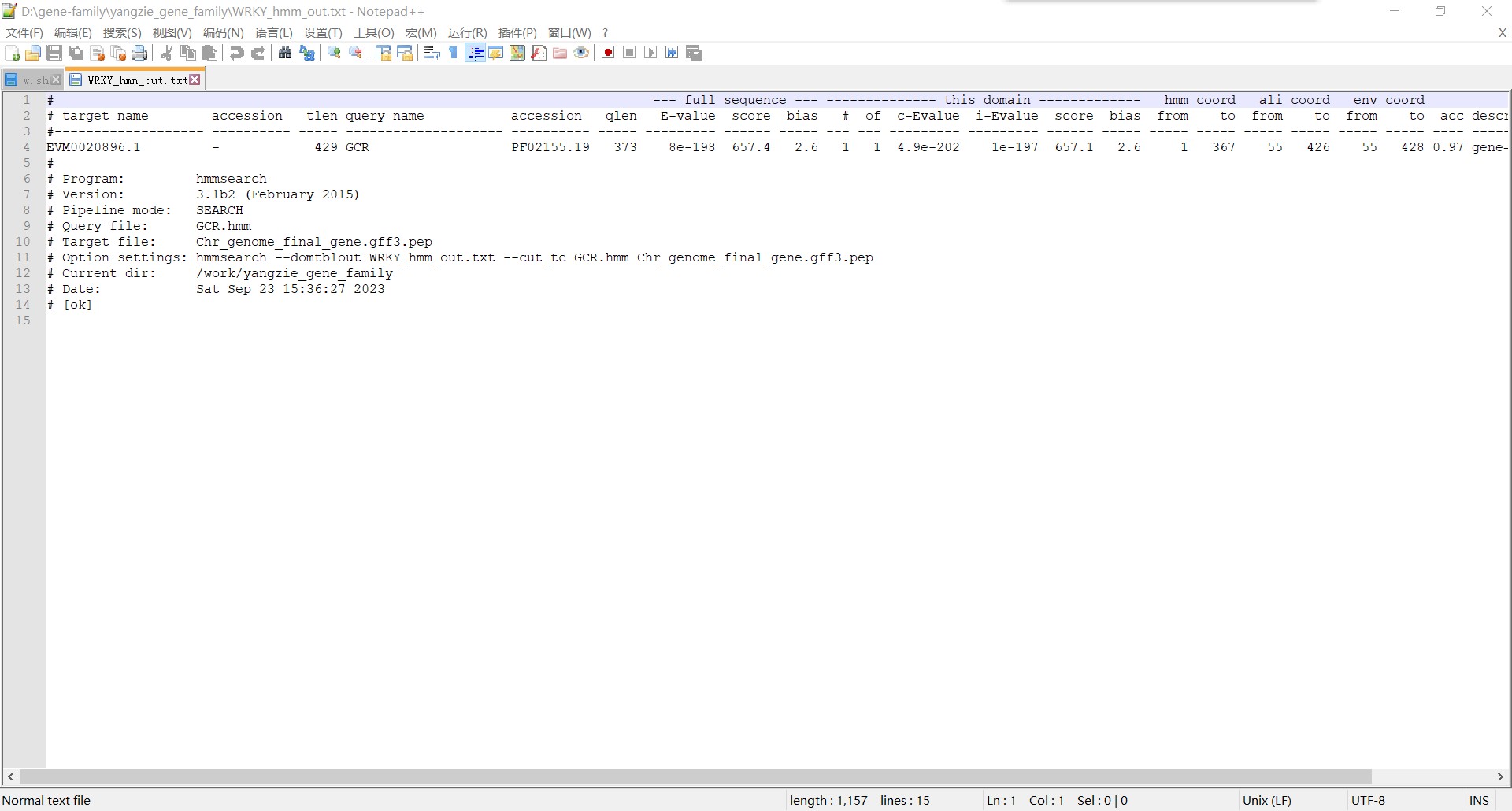The image size is (1512, 811).
Task: Open the Replace toolbar icon
Action: click(x=307, y=53)
